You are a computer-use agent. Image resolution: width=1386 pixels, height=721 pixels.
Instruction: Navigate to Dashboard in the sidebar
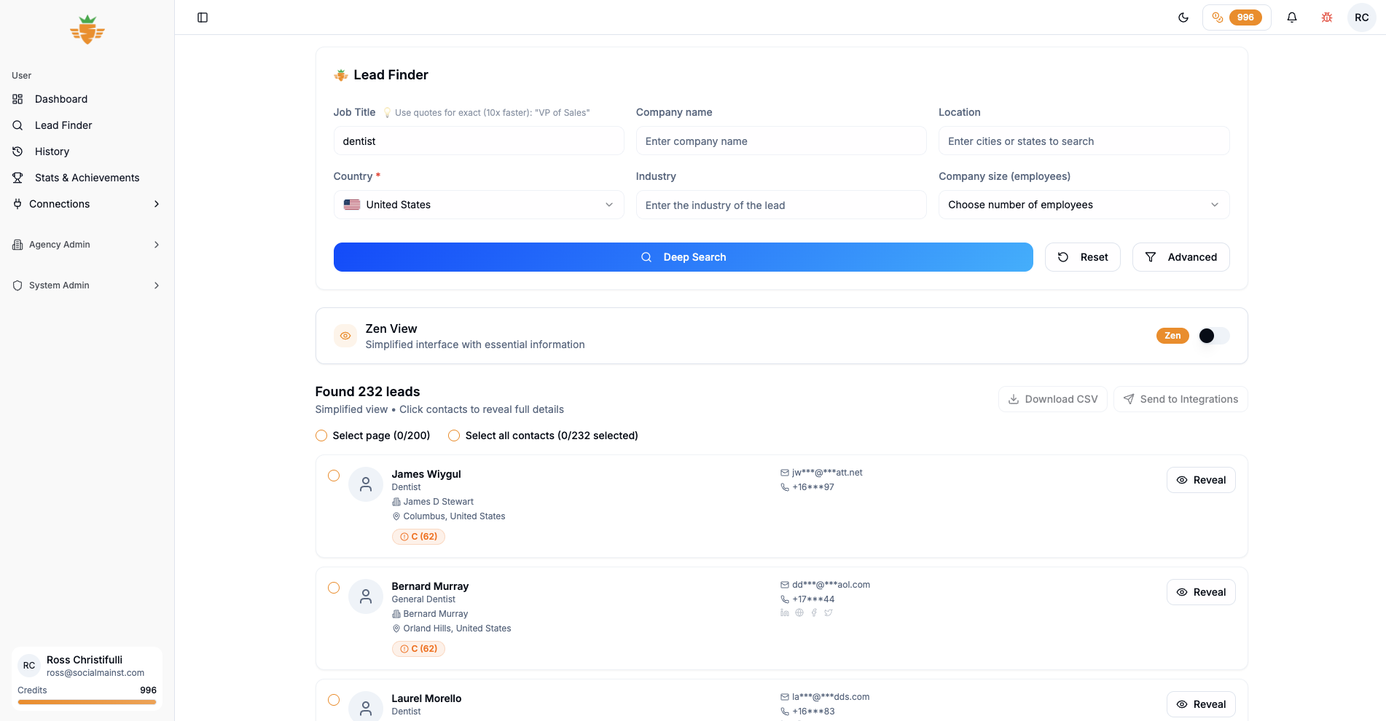coord(61,99)
